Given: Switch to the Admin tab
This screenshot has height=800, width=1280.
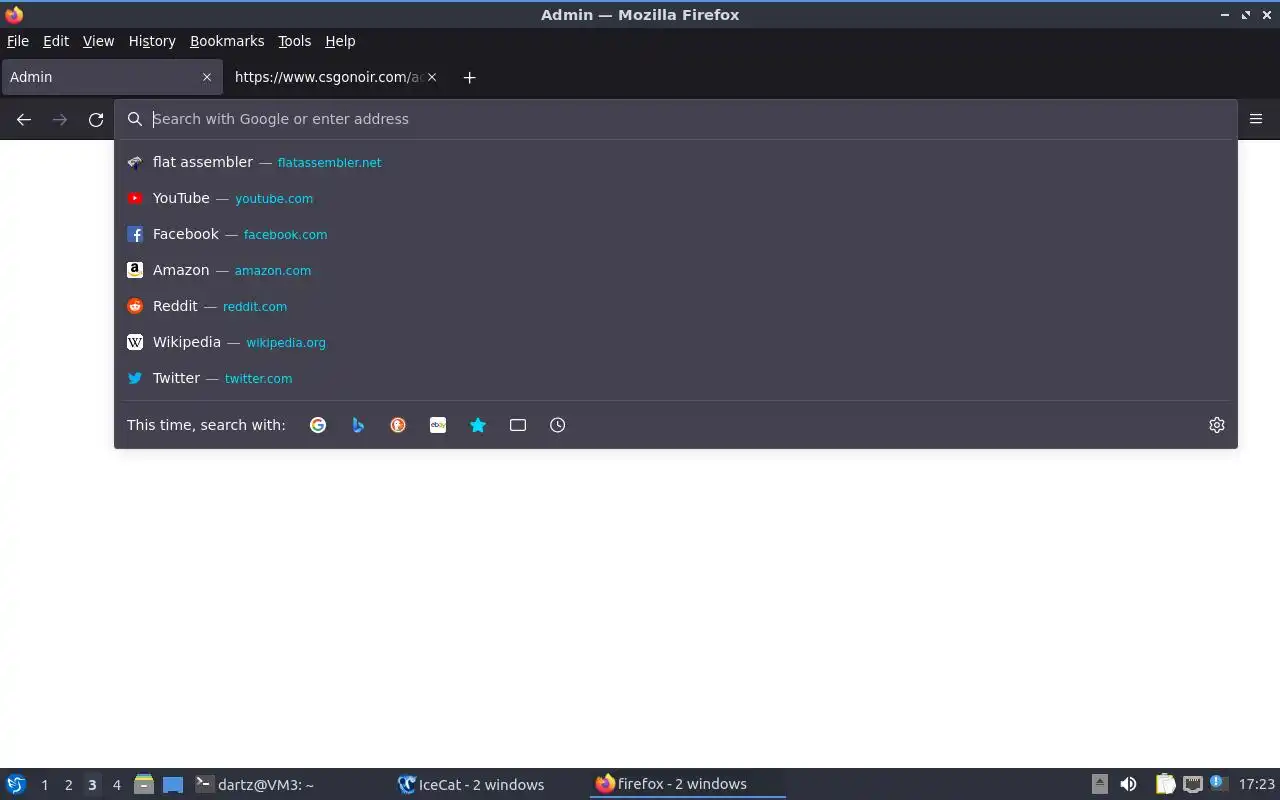Looking at the screenshot, I should coord(110,77).
